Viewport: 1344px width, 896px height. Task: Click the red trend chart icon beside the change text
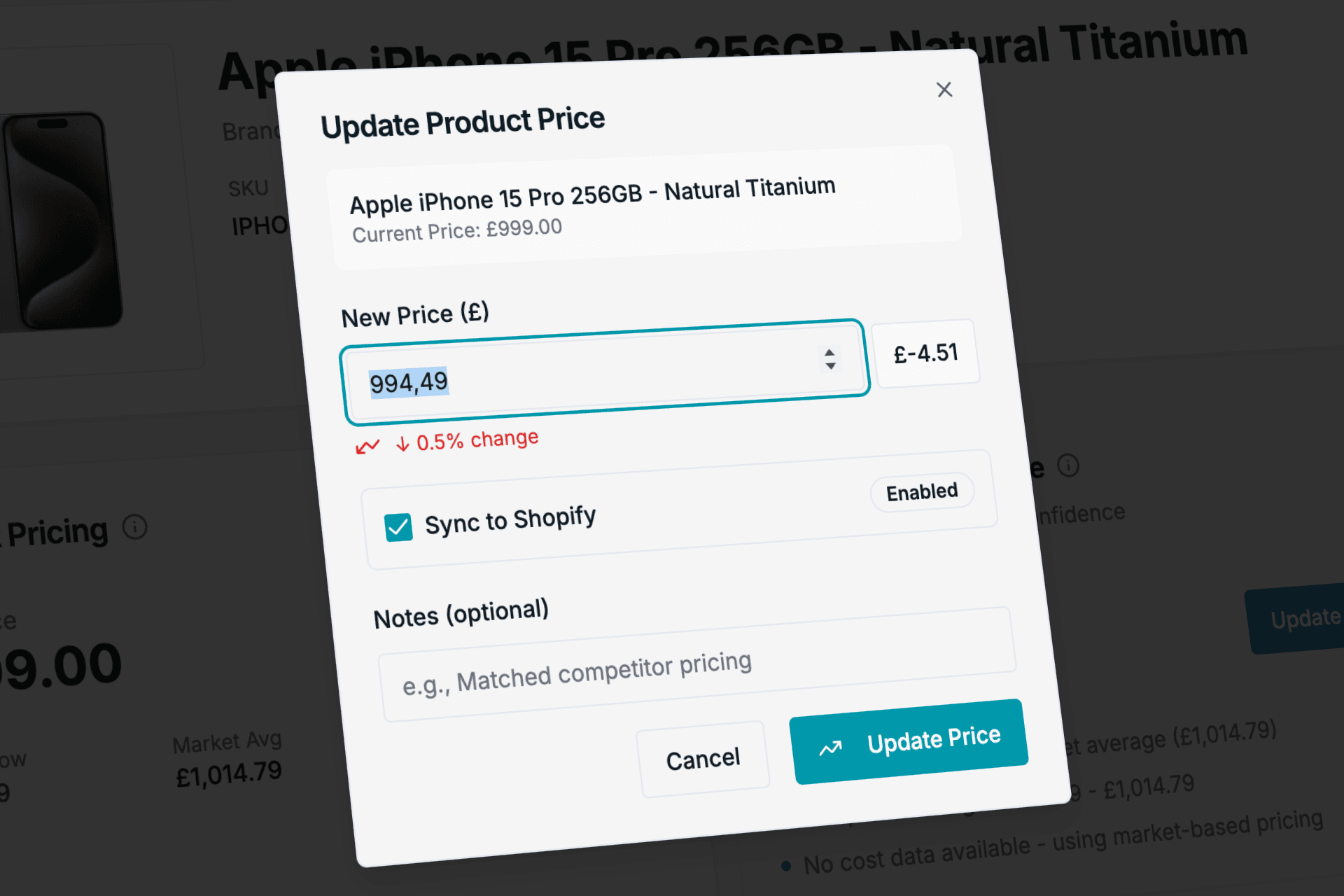click(x=367, y=445)
